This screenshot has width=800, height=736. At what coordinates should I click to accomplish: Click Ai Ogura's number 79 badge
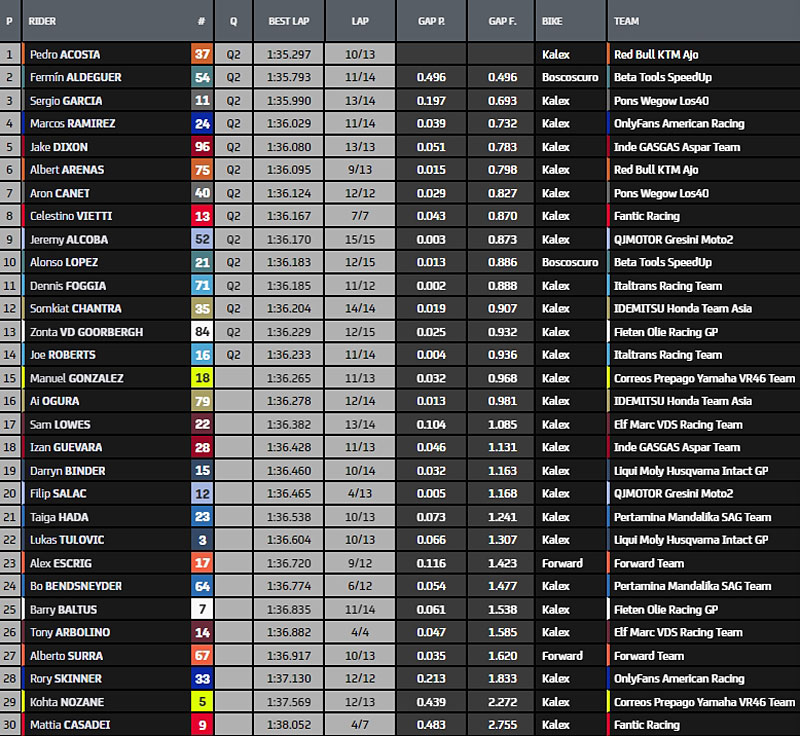(202, 402)
